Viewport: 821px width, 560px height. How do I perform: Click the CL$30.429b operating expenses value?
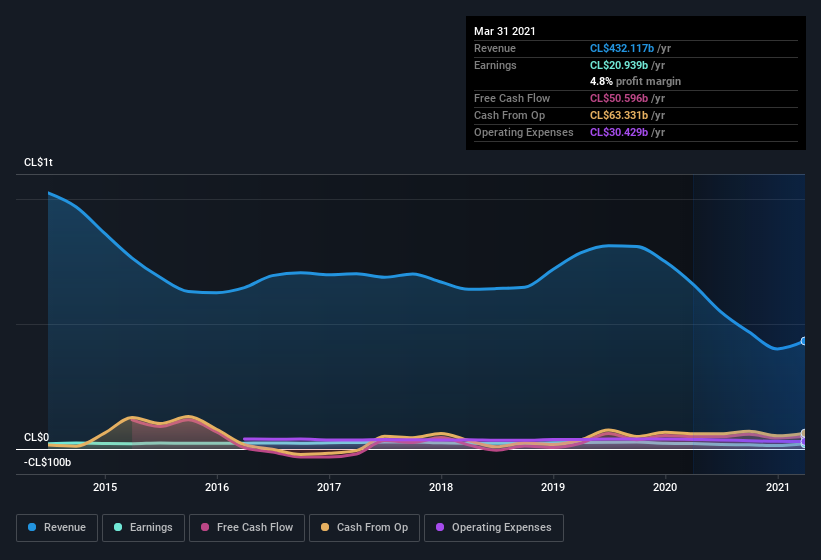pyautogui.click(x=619, y=132)
